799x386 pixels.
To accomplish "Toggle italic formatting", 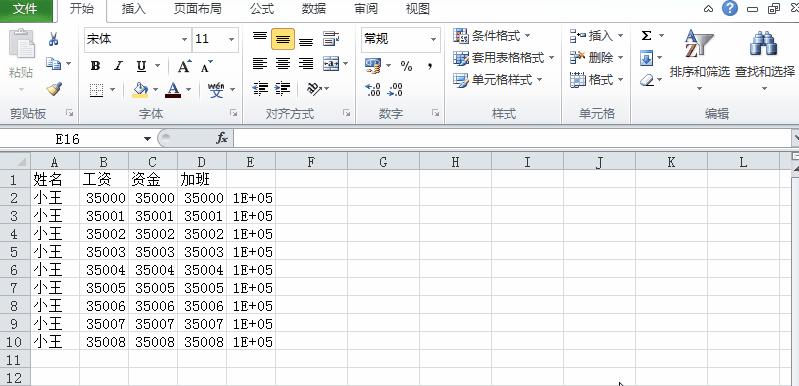I will point(118,66).
